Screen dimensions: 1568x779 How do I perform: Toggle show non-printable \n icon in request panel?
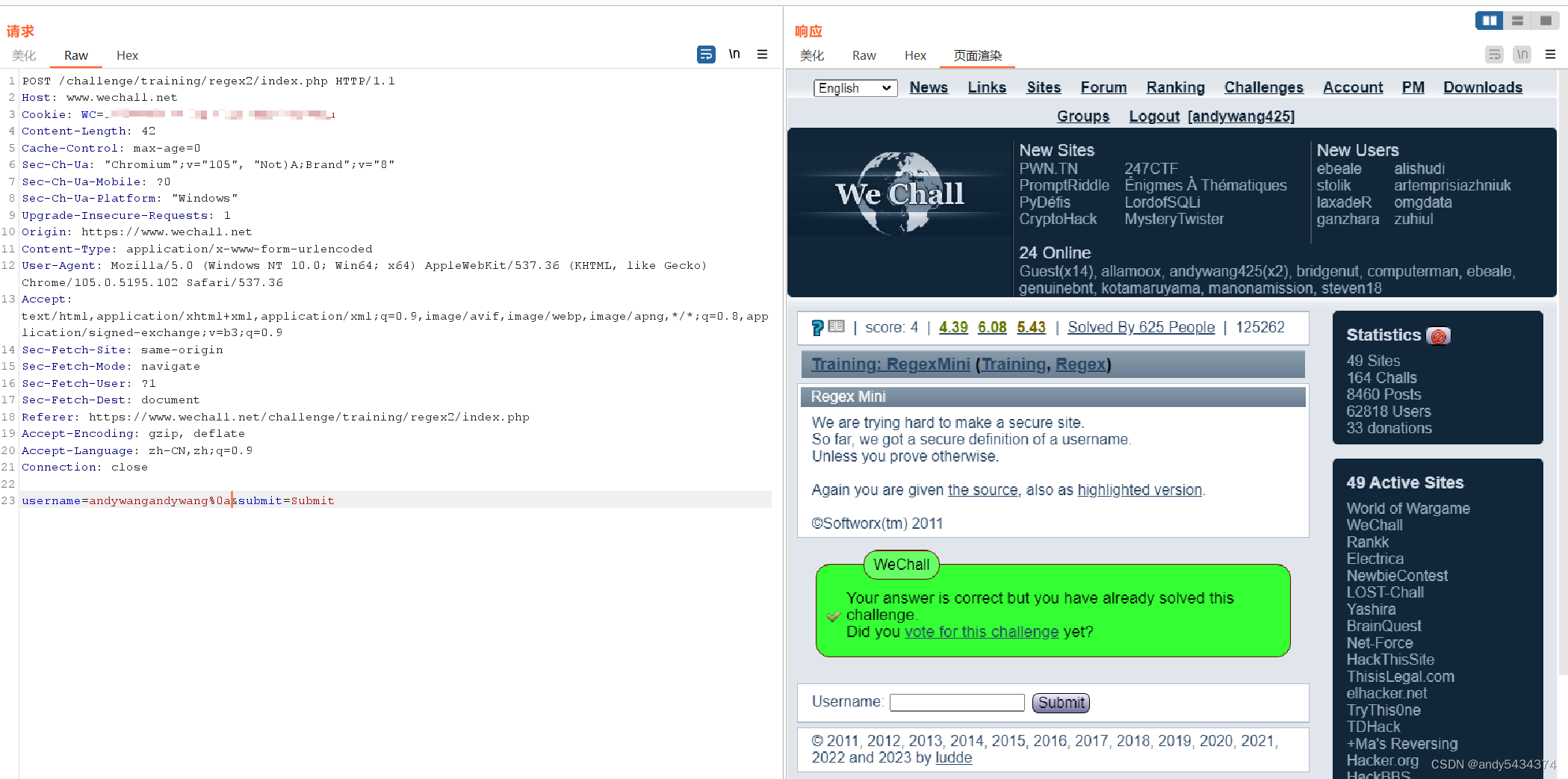click(734, 55)
